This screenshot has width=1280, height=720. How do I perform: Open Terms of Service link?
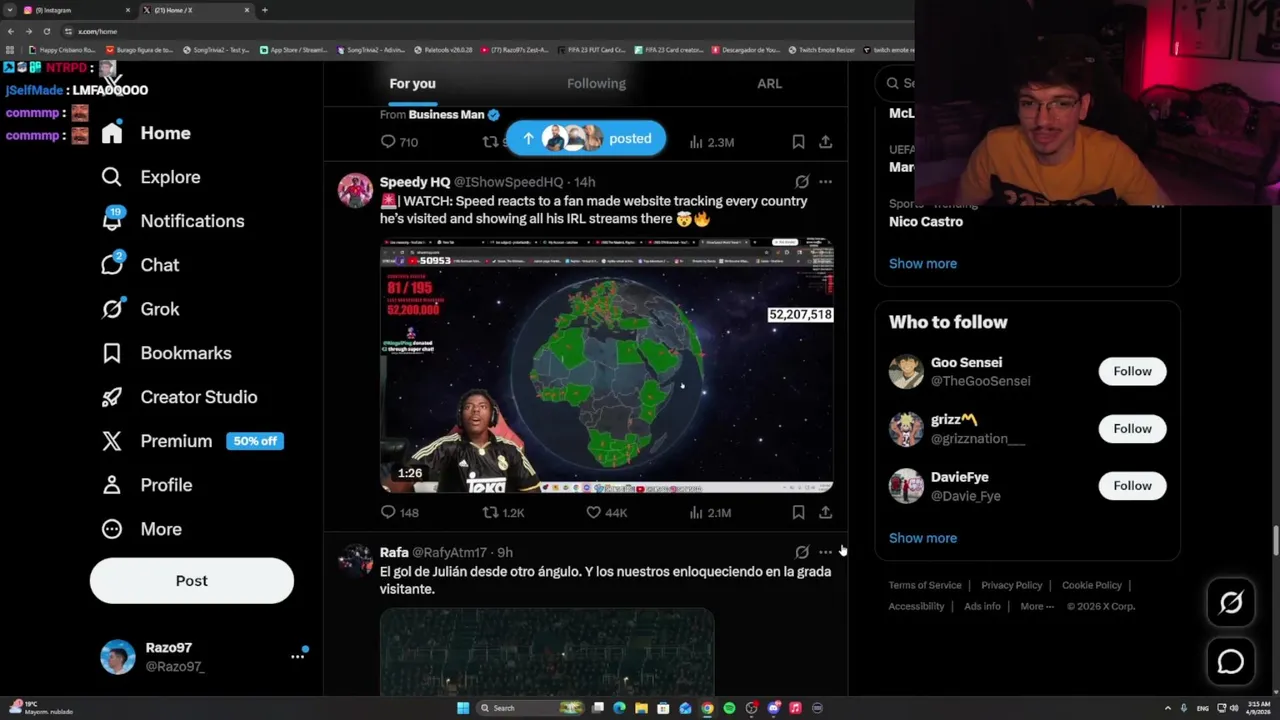pos(925,585)
